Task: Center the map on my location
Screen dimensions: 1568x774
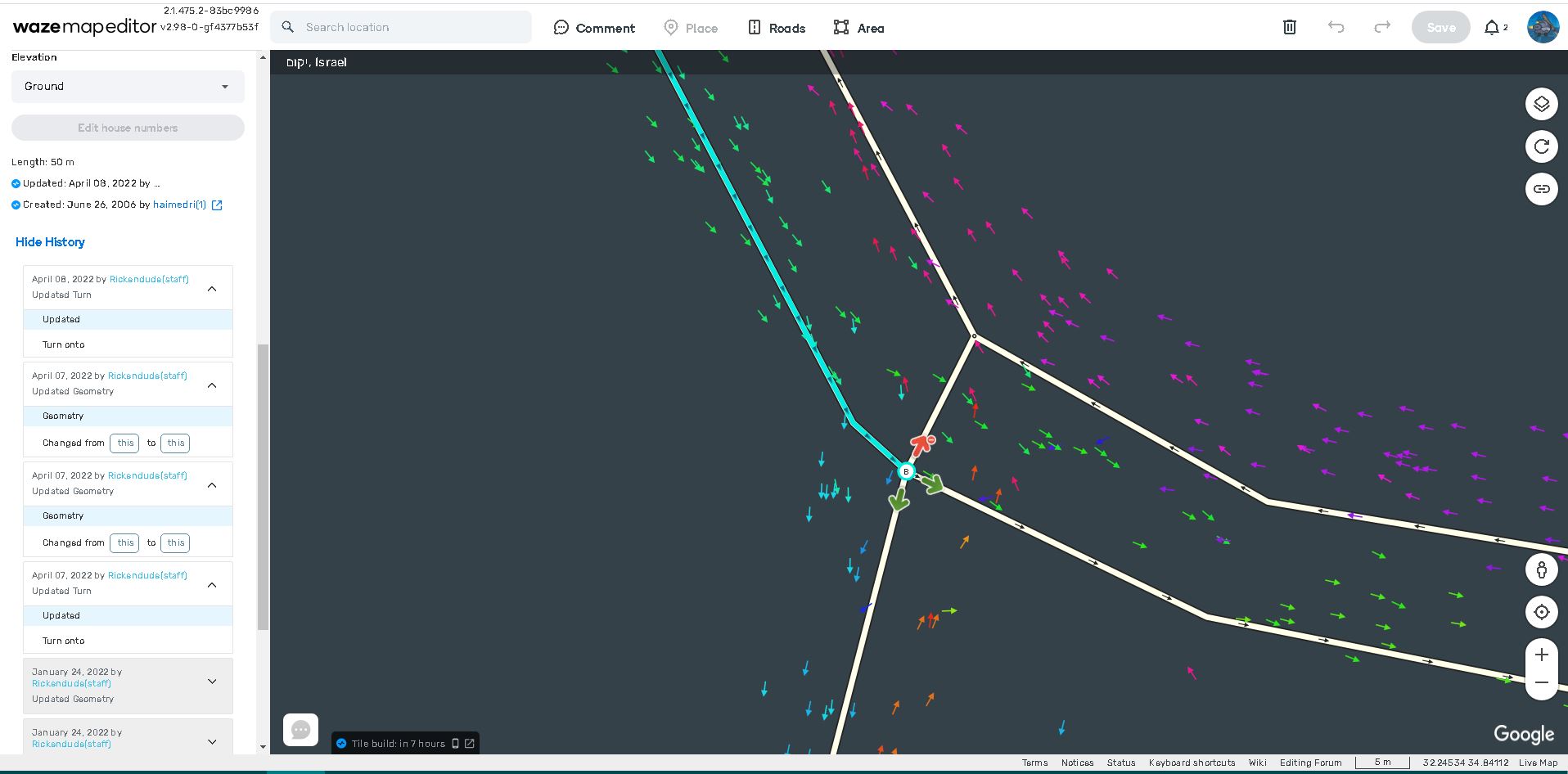Action: click(x=1541, y=612)
